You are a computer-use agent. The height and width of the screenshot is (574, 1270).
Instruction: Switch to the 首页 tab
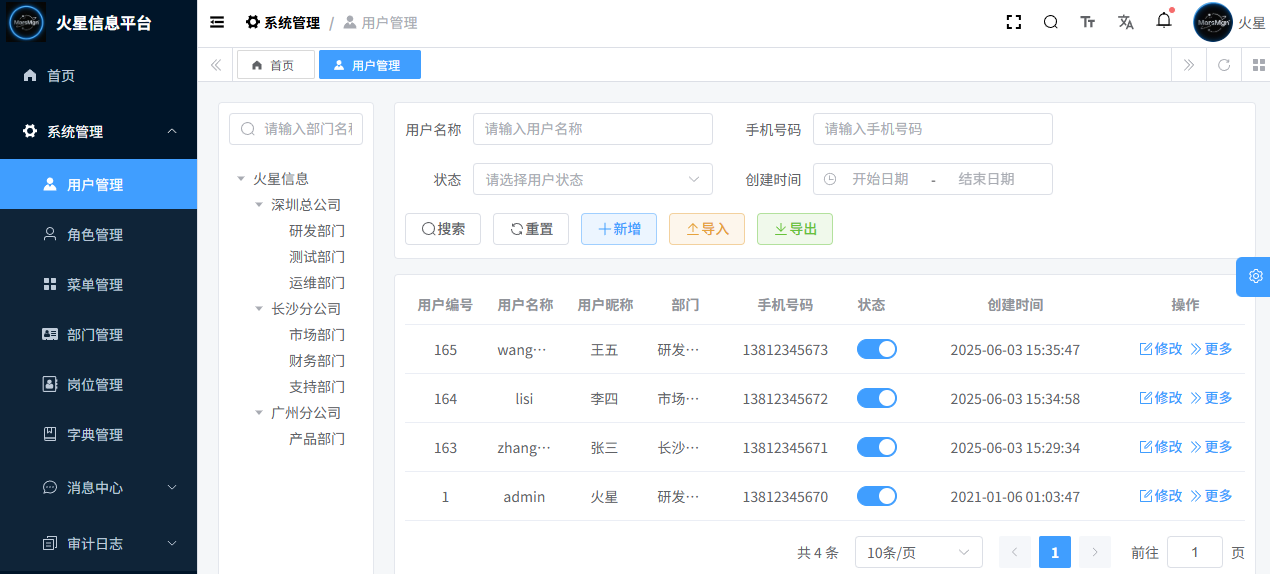tap(275, 65)
